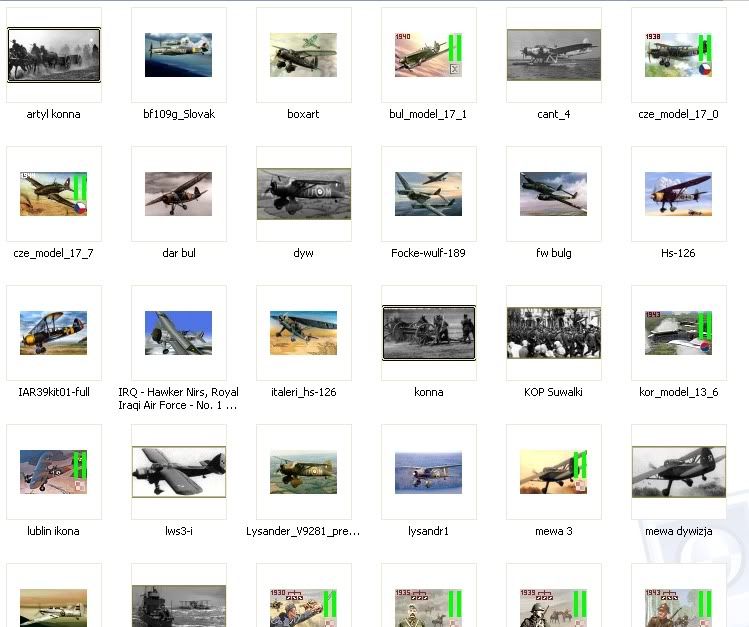Select the bul_model_17_1 thumbnail

click(428, 55)
